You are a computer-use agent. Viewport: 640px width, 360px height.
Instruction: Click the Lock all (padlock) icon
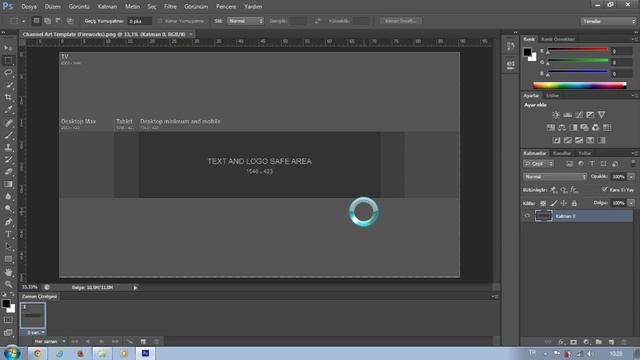(x=574, y=203)
